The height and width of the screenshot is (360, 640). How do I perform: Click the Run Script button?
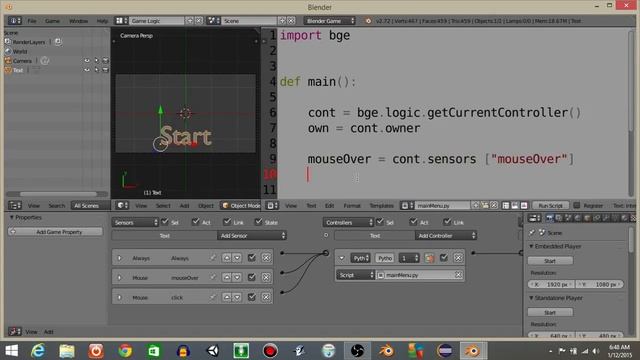pos(550,205)
